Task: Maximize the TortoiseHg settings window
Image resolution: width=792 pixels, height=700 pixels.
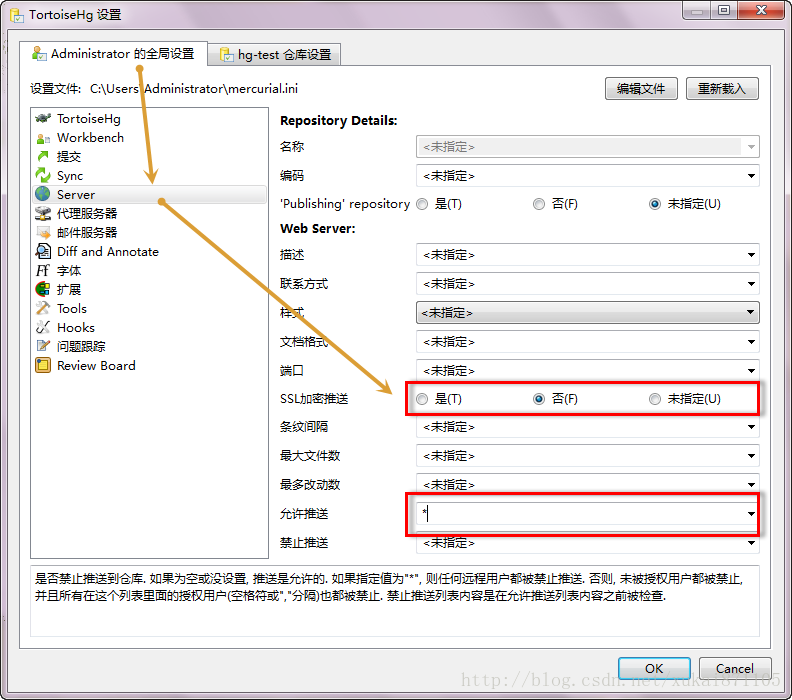Action: click(x=724, y=10)
